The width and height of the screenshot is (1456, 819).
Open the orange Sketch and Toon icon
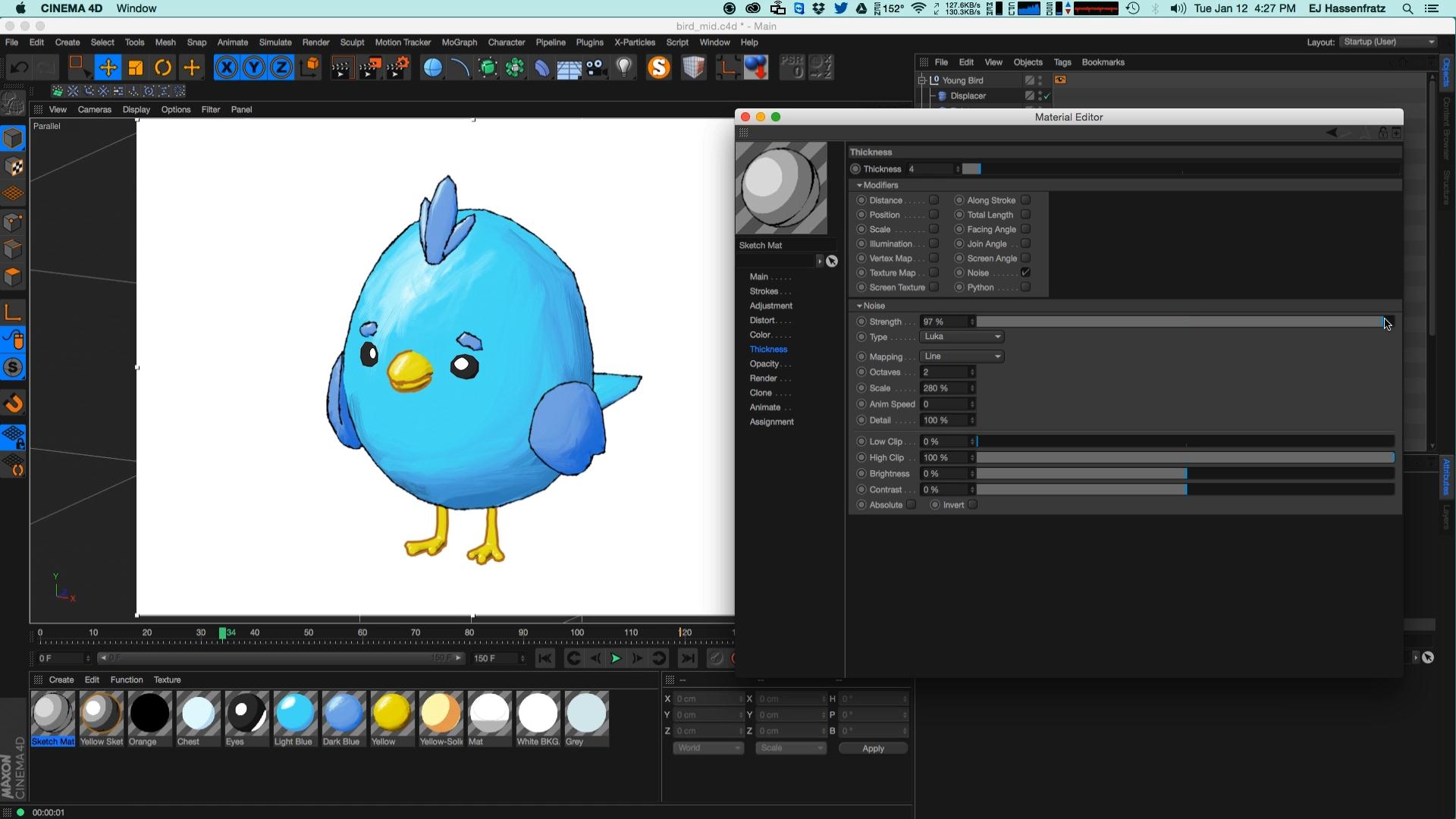click(659, 67)
